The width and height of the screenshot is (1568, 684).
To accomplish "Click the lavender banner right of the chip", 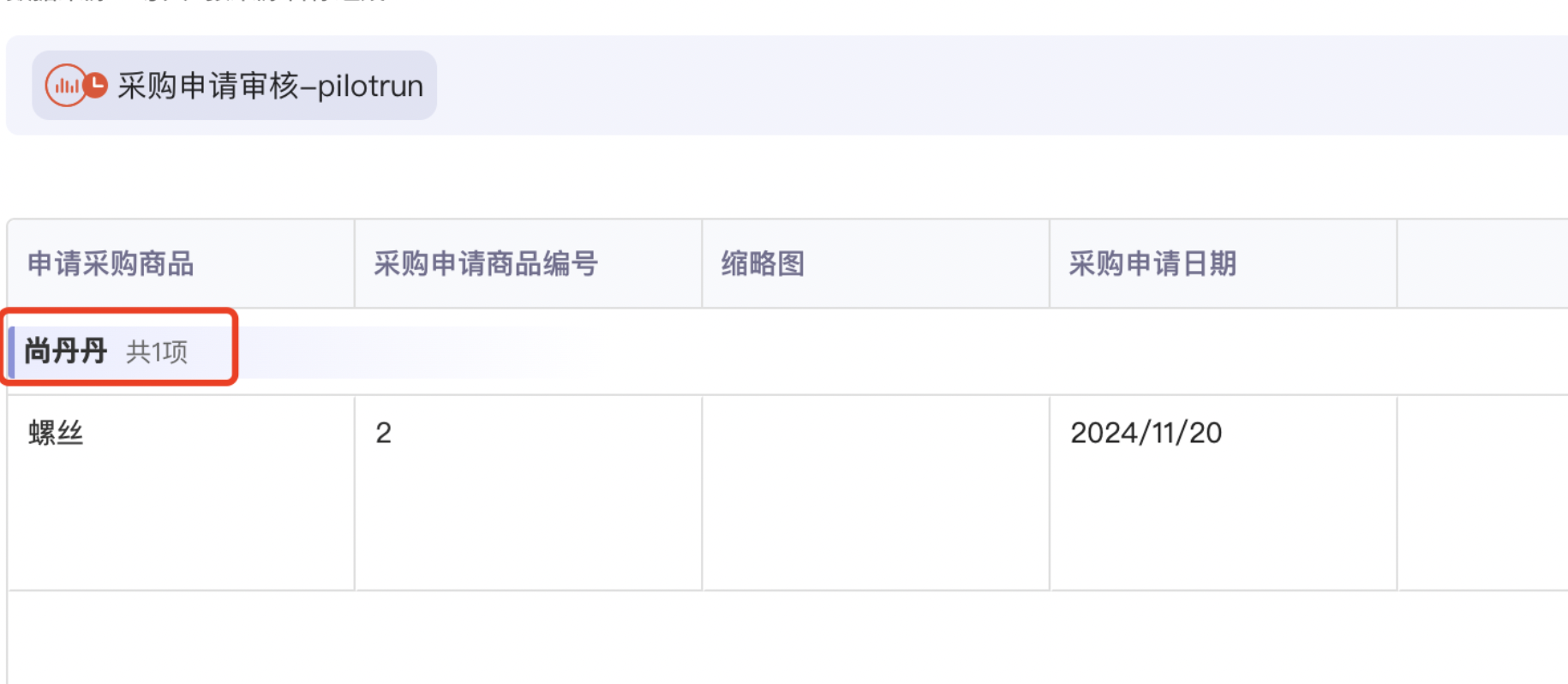I will [x=1002, y=85].
